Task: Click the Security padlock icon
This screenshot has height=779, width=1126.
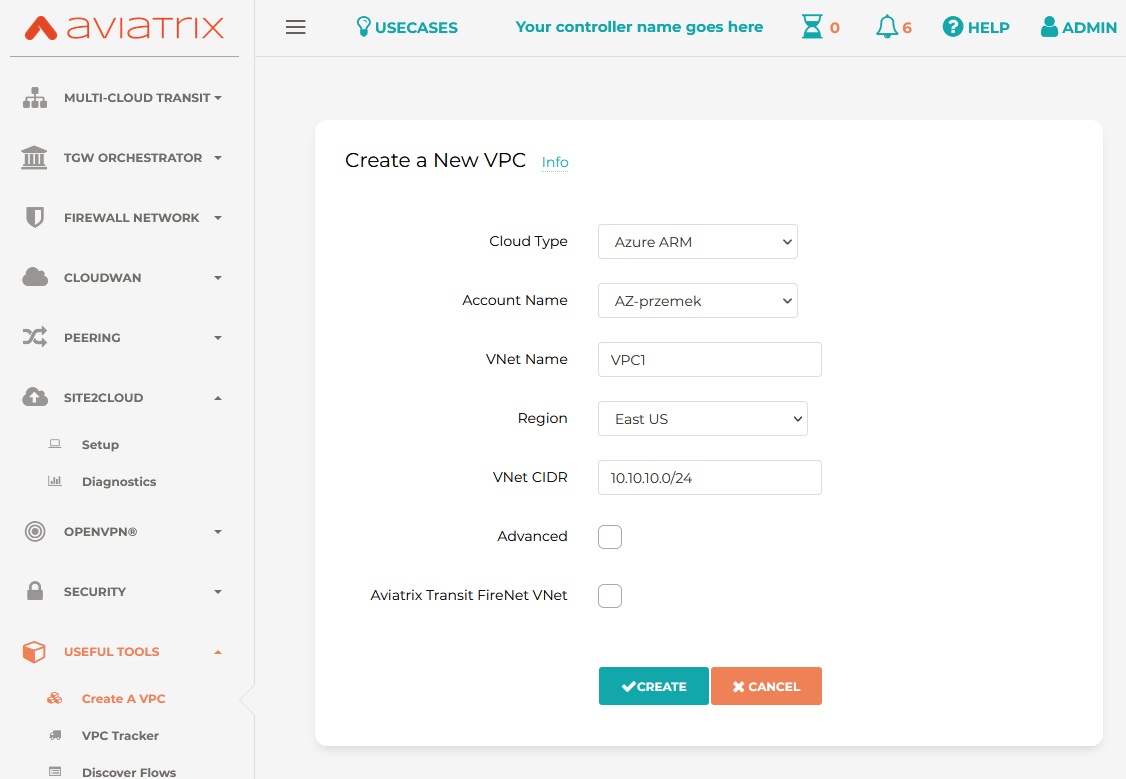Action: coord(34,591)
